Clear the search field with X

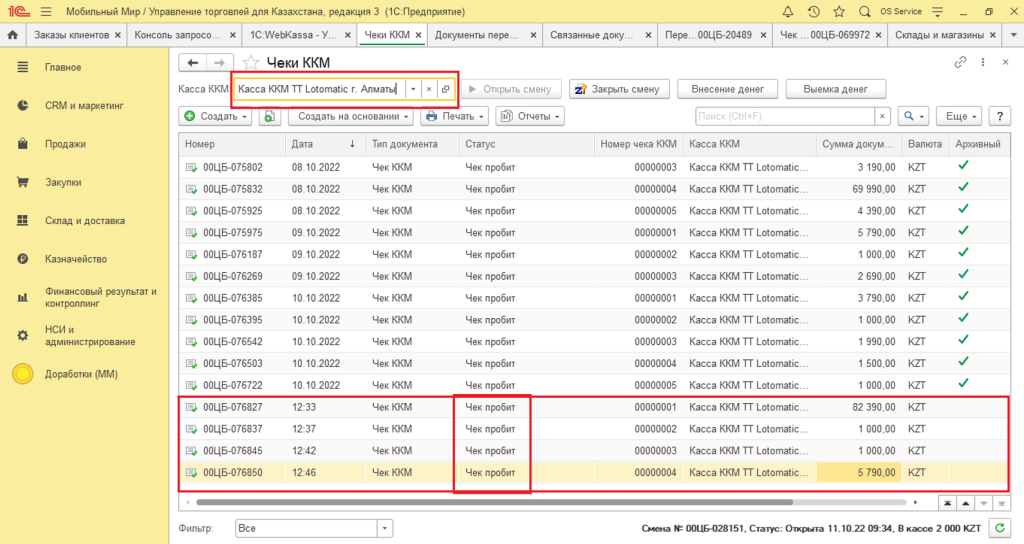click(x=882, y=116)
